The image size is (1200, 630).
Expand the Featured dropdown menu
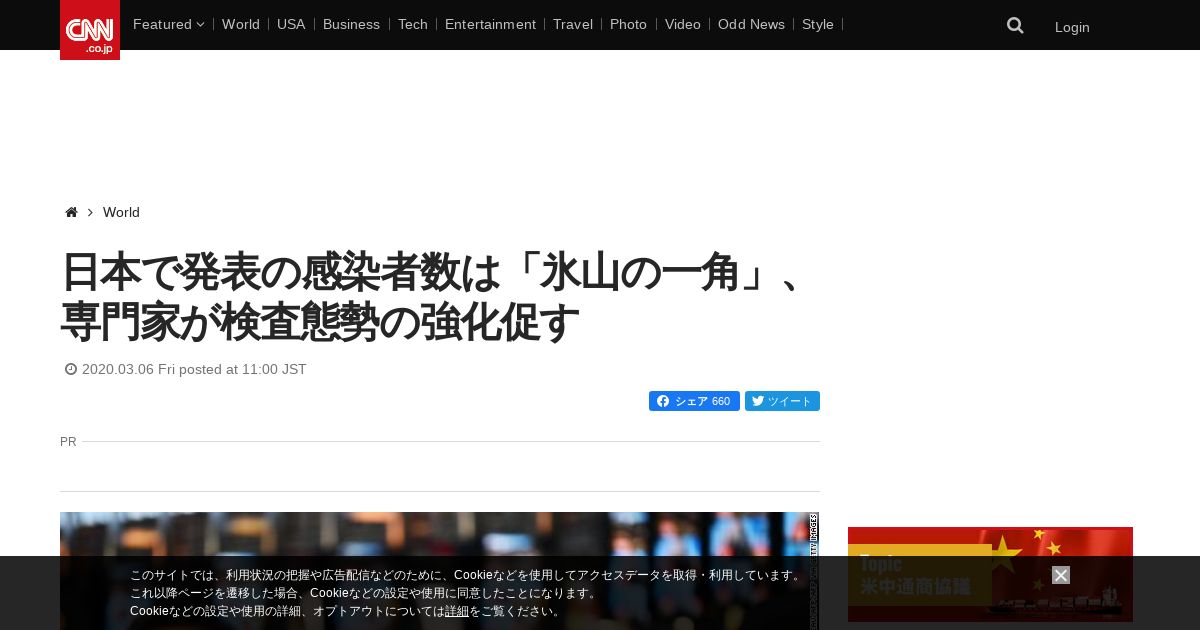(x=168, y=24)
